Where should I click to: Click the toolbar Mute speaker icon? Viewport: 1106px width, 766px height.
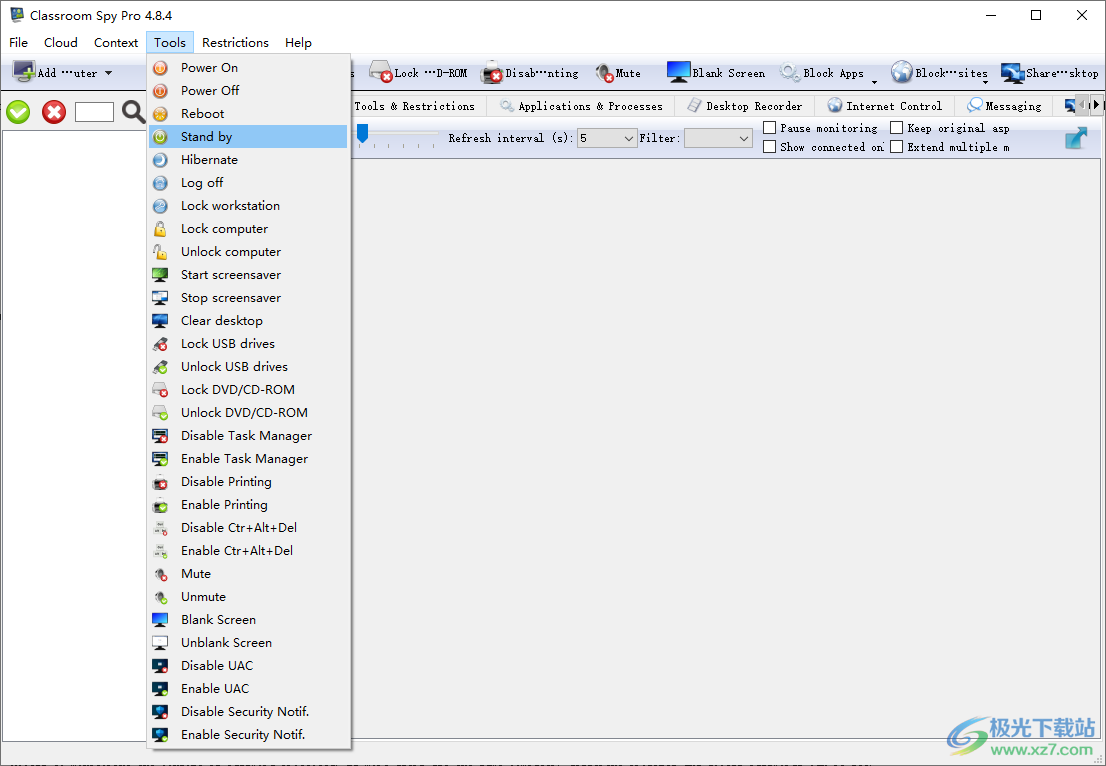tap(604, 73)
